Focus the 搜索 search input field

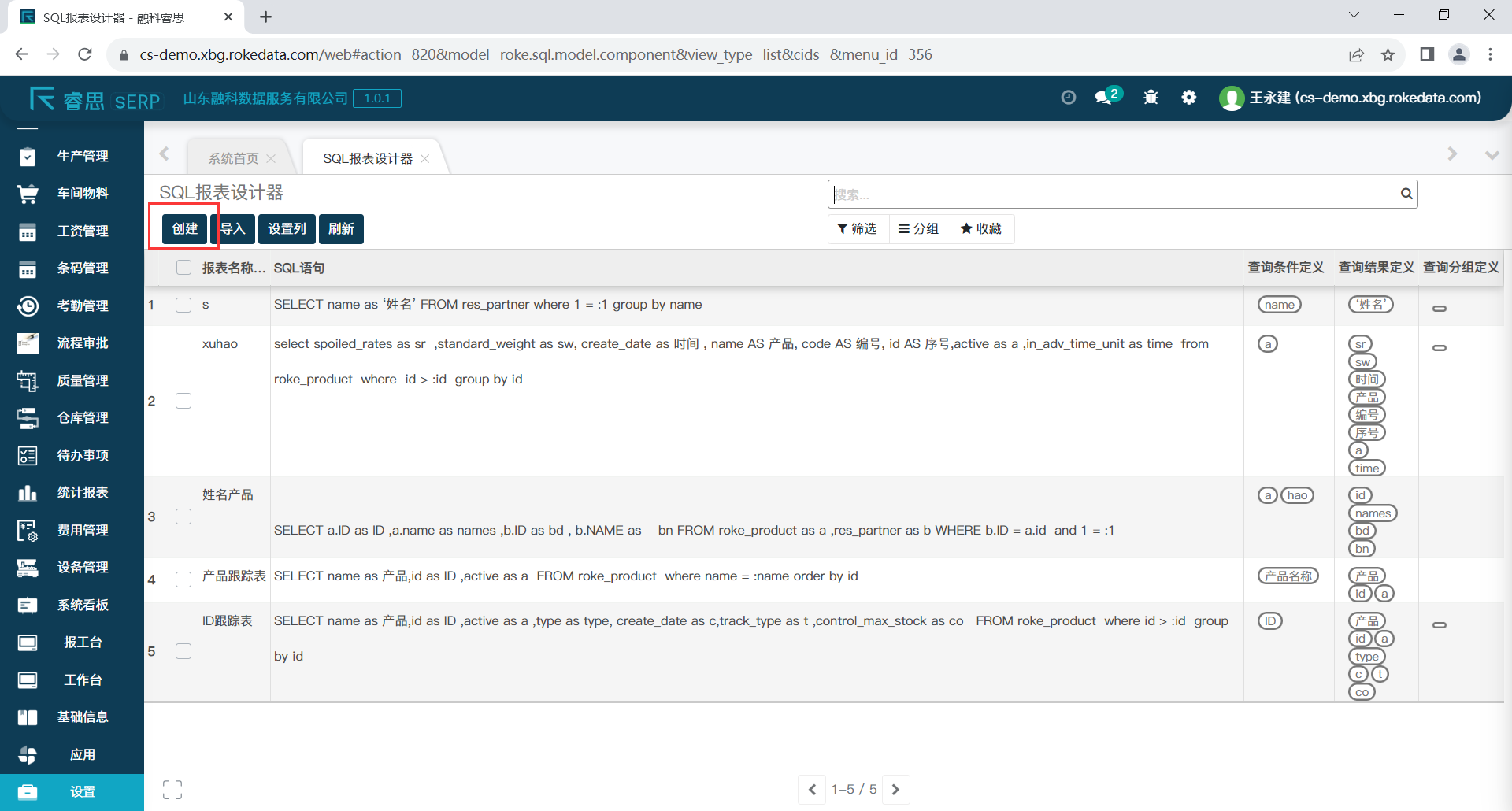1110,194
